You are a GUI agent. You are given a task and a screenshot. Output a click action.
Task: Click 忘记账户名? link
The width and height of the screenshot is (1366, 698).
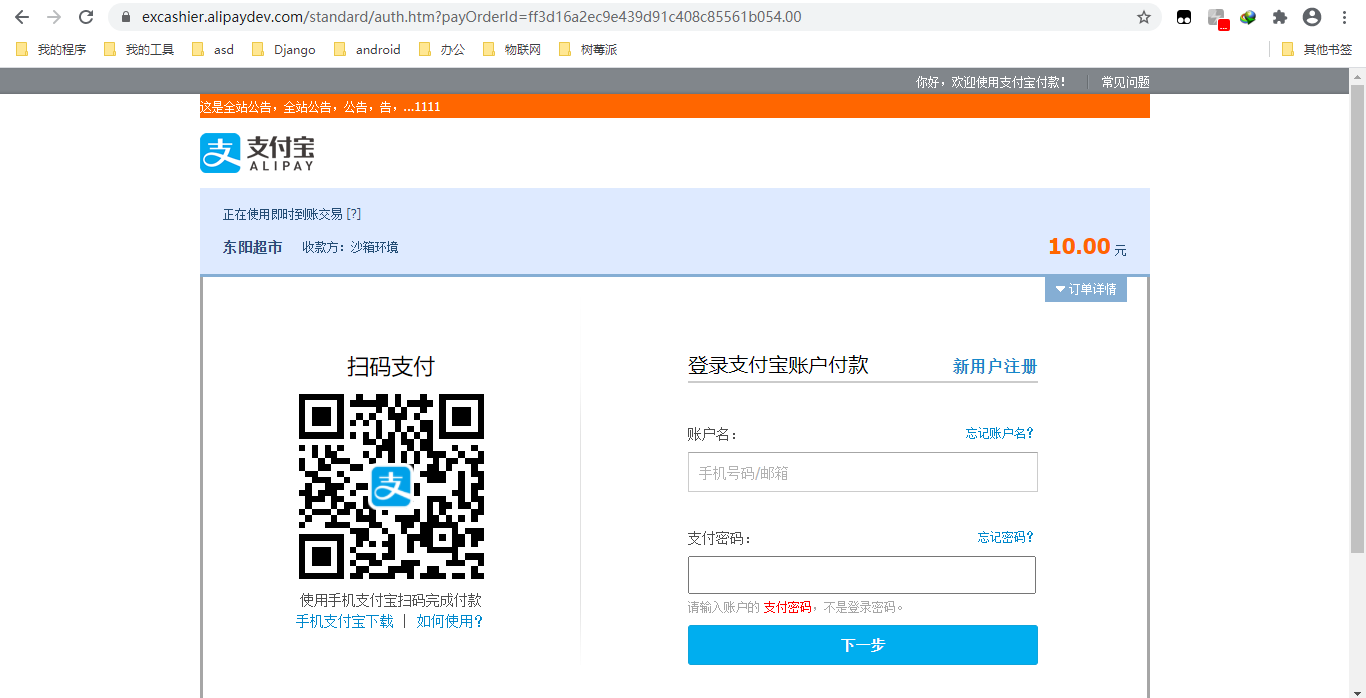pyautogui.click(x=999, y=433)
